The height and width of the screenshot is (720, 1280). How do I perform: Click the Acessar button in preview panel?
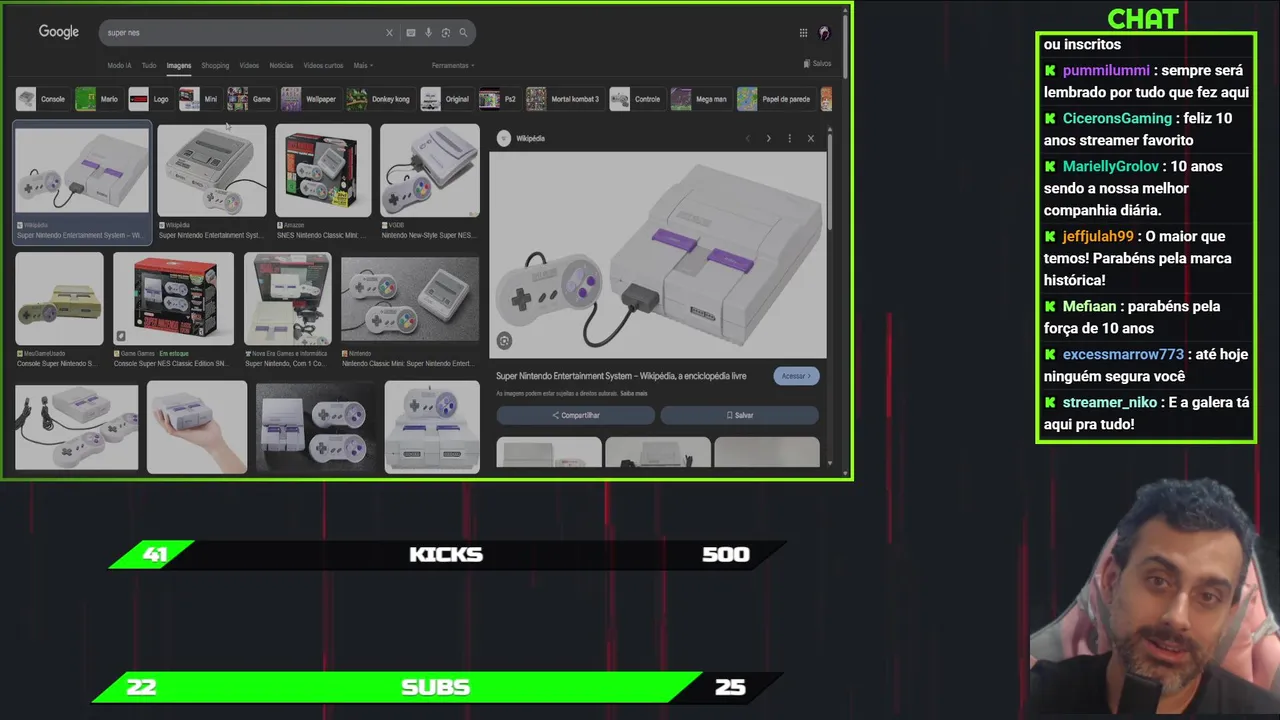coord(796,376)
